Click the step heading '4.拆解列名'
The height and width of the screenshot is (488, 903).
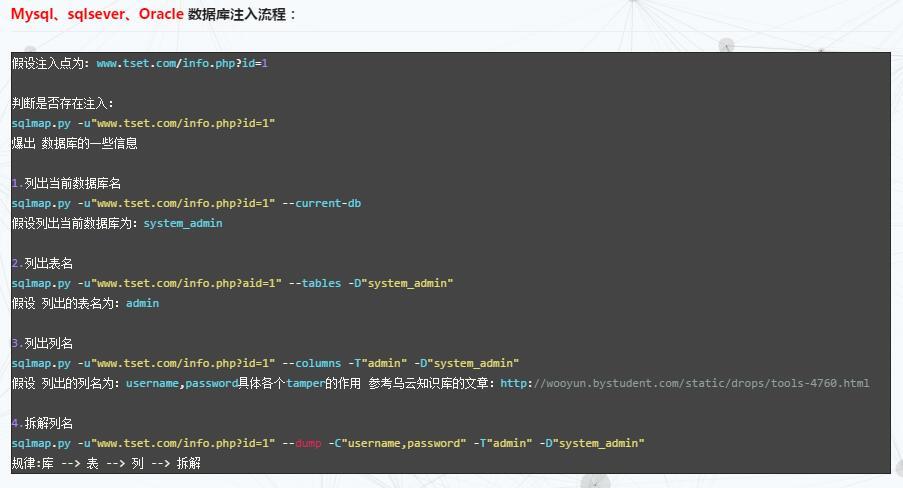[x=43, y=423]
